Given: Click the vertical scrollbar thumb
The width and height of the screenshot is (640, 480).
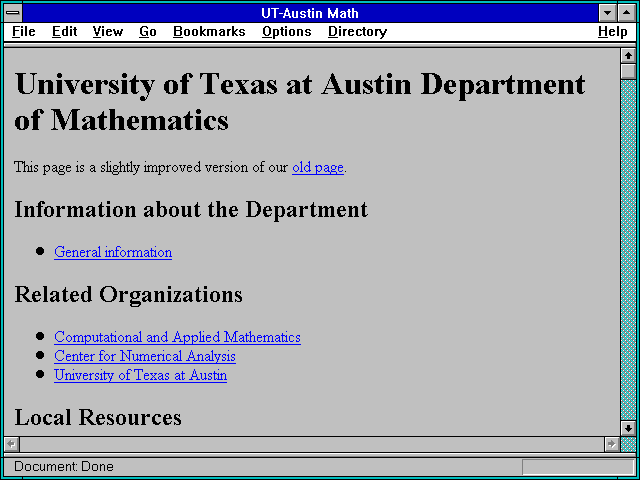Looking at the screenshot, I should [x=628, y=71].
